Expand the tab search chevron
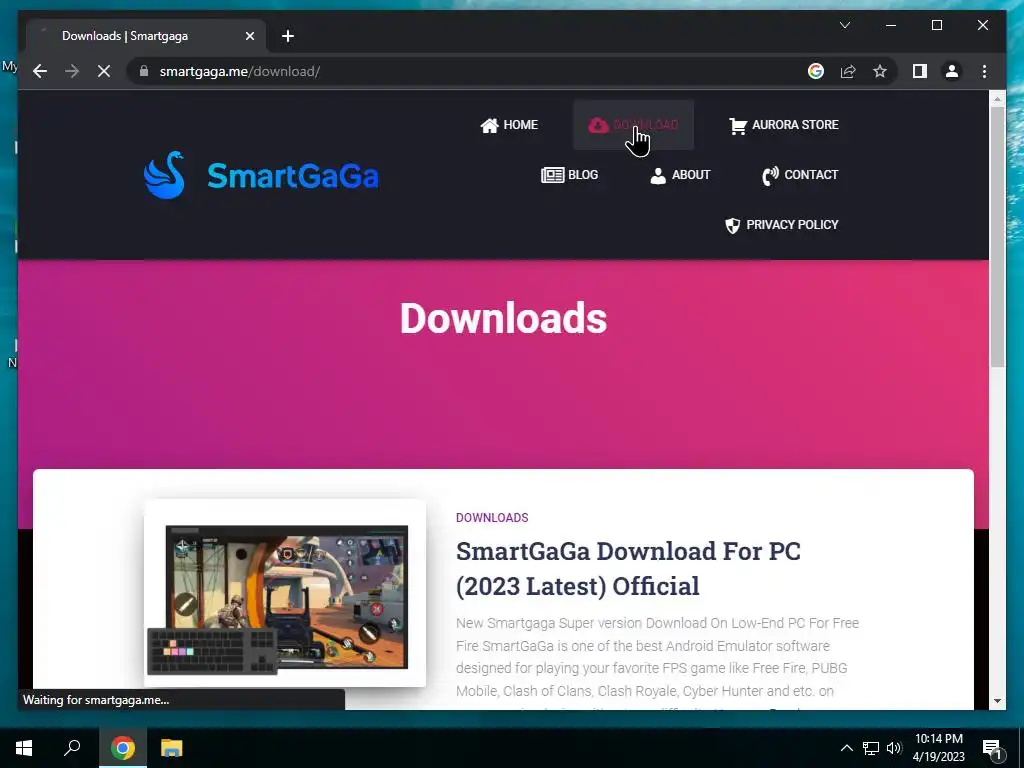The width and height of the screenshot is (1024, 768). click(x=844, y=25)
